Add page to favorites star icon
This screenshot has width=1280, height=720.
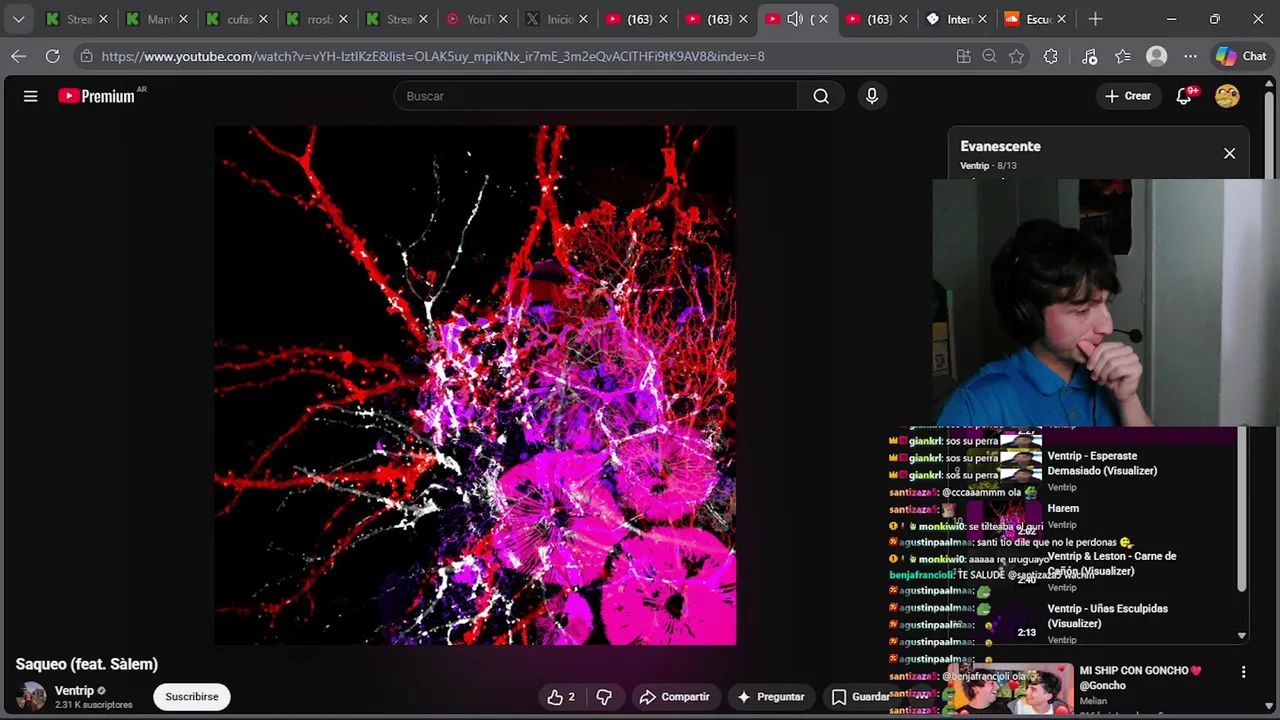1017,56
